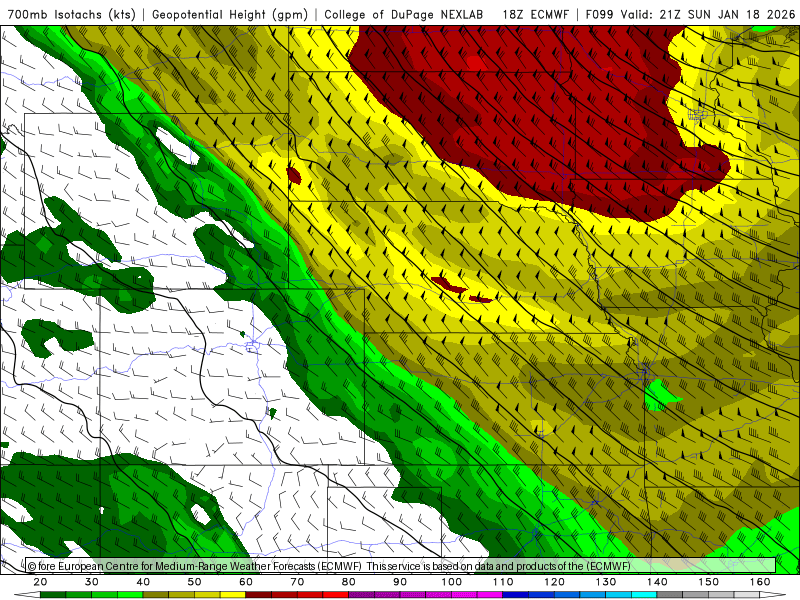Click the "Valid: 21Z SUN JAN 18 2026" text
The image size is (800, 600).
click(708, 14)
